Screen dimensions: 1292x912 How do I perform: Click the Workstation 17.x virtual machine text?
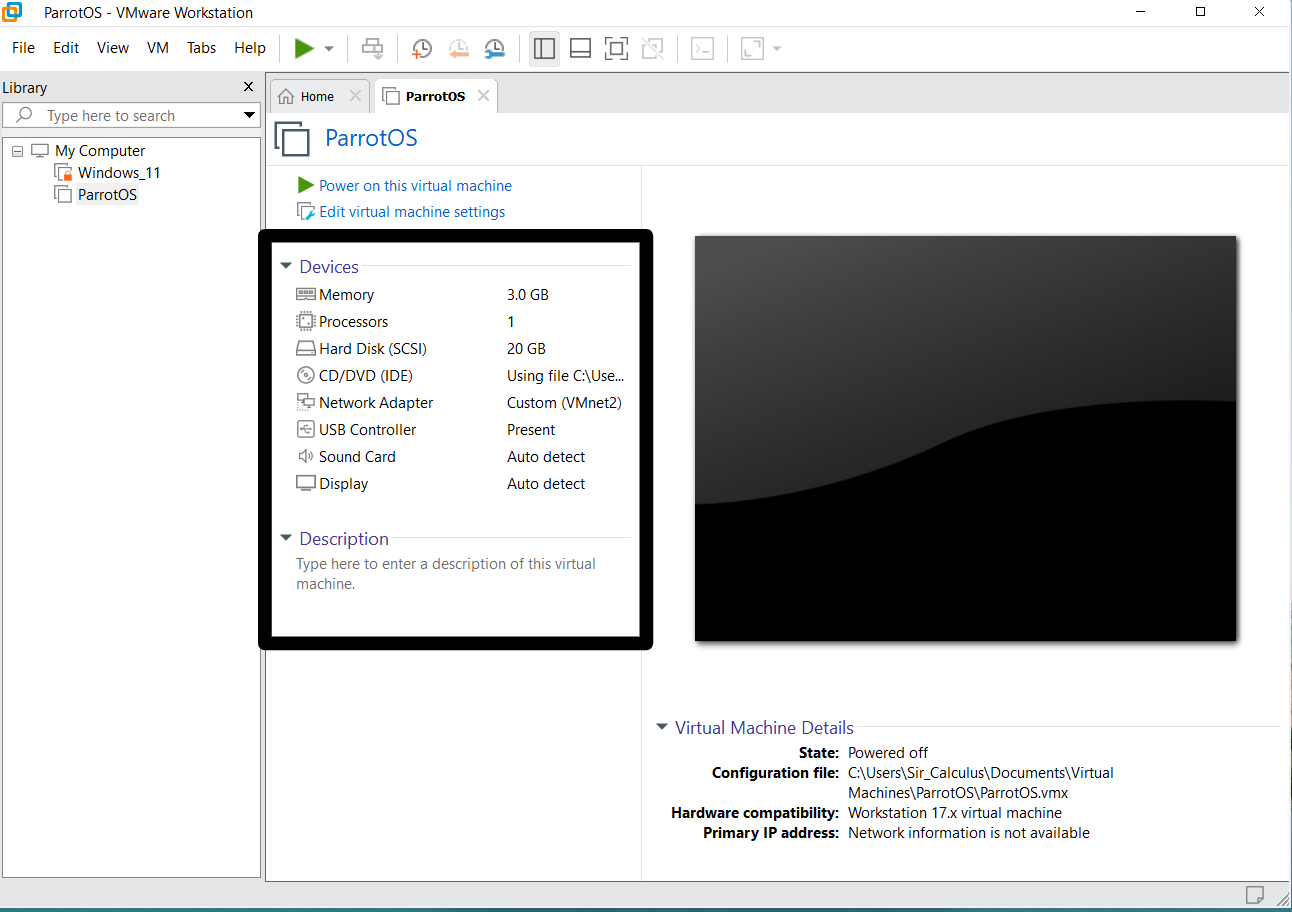coord(955,813)
